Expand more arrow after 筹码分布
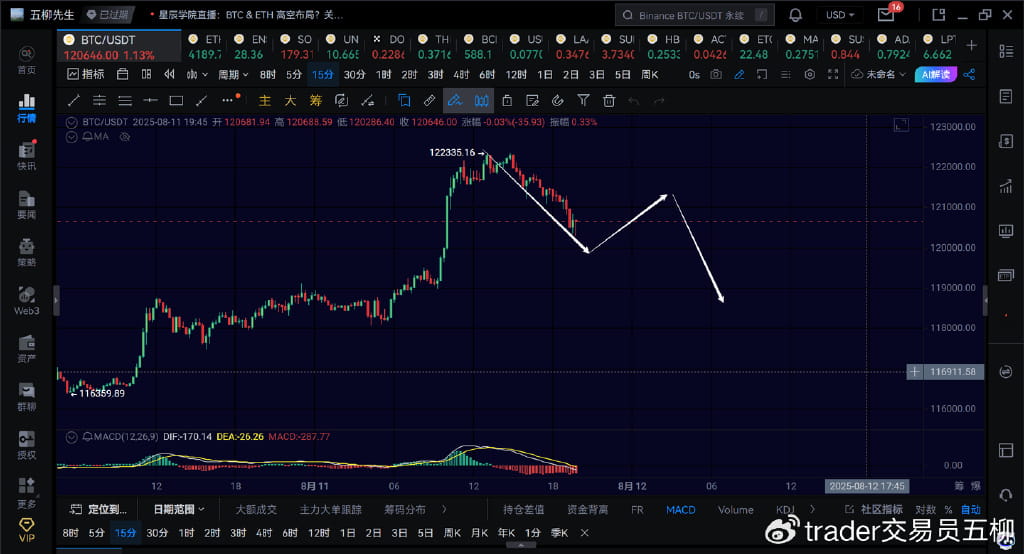1024x554 pixels. click(x=444, y=509)
